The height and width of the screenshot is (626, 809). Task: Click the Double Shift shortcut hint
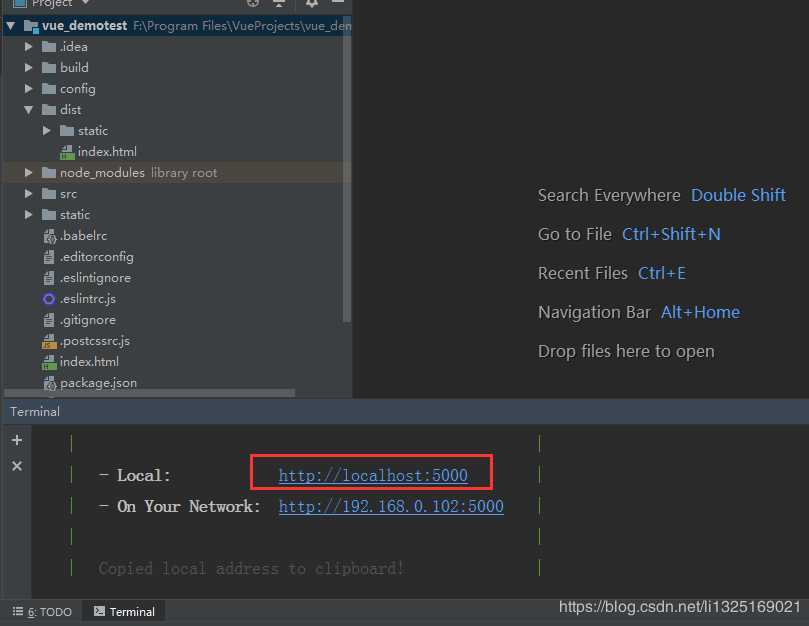[x=738, y=196]
